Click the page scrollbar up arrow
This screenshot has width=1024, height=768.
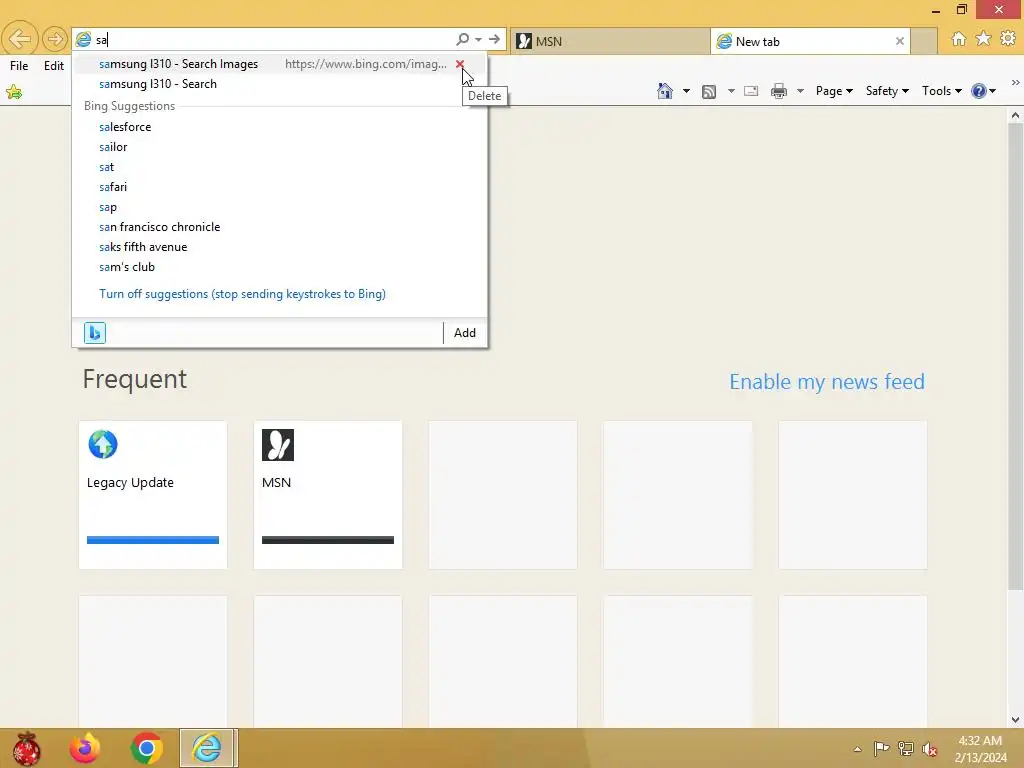pos(1015,116)
